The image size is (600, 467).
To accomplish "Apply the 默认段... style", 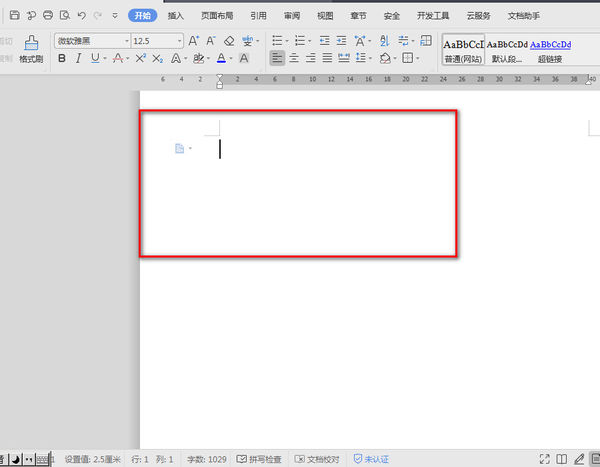I will pos(507,50).
